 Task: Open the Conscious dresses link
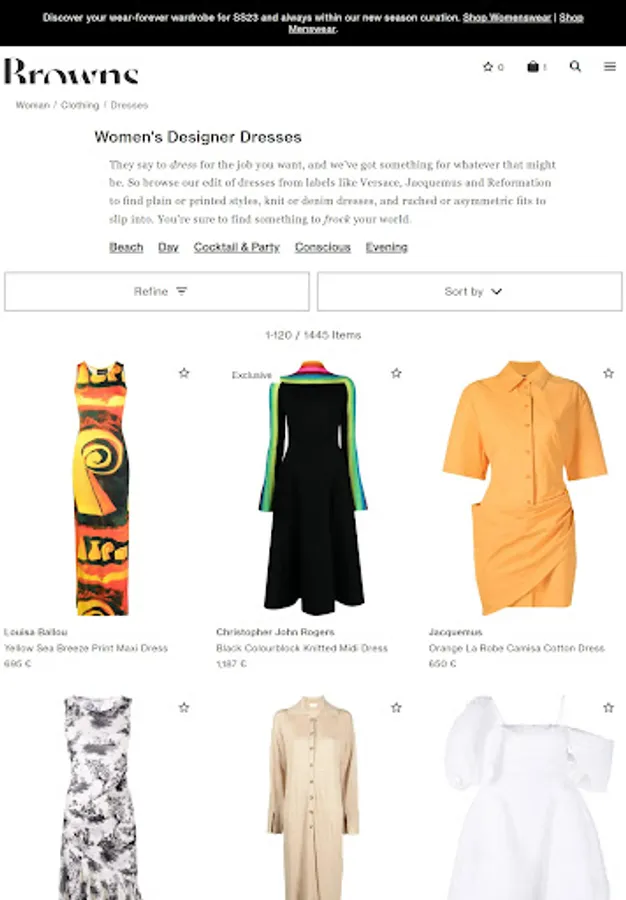[322, 247]
